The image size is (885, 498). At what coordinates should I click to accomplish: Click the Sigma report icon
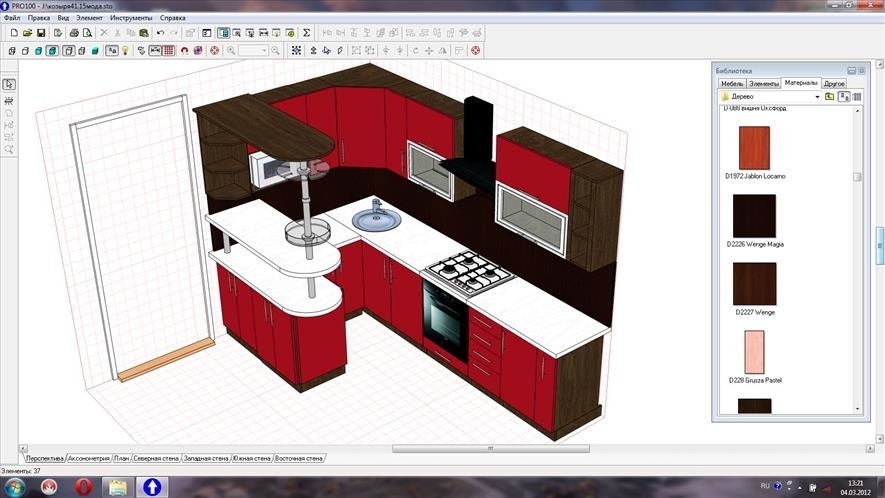point(306,33)
